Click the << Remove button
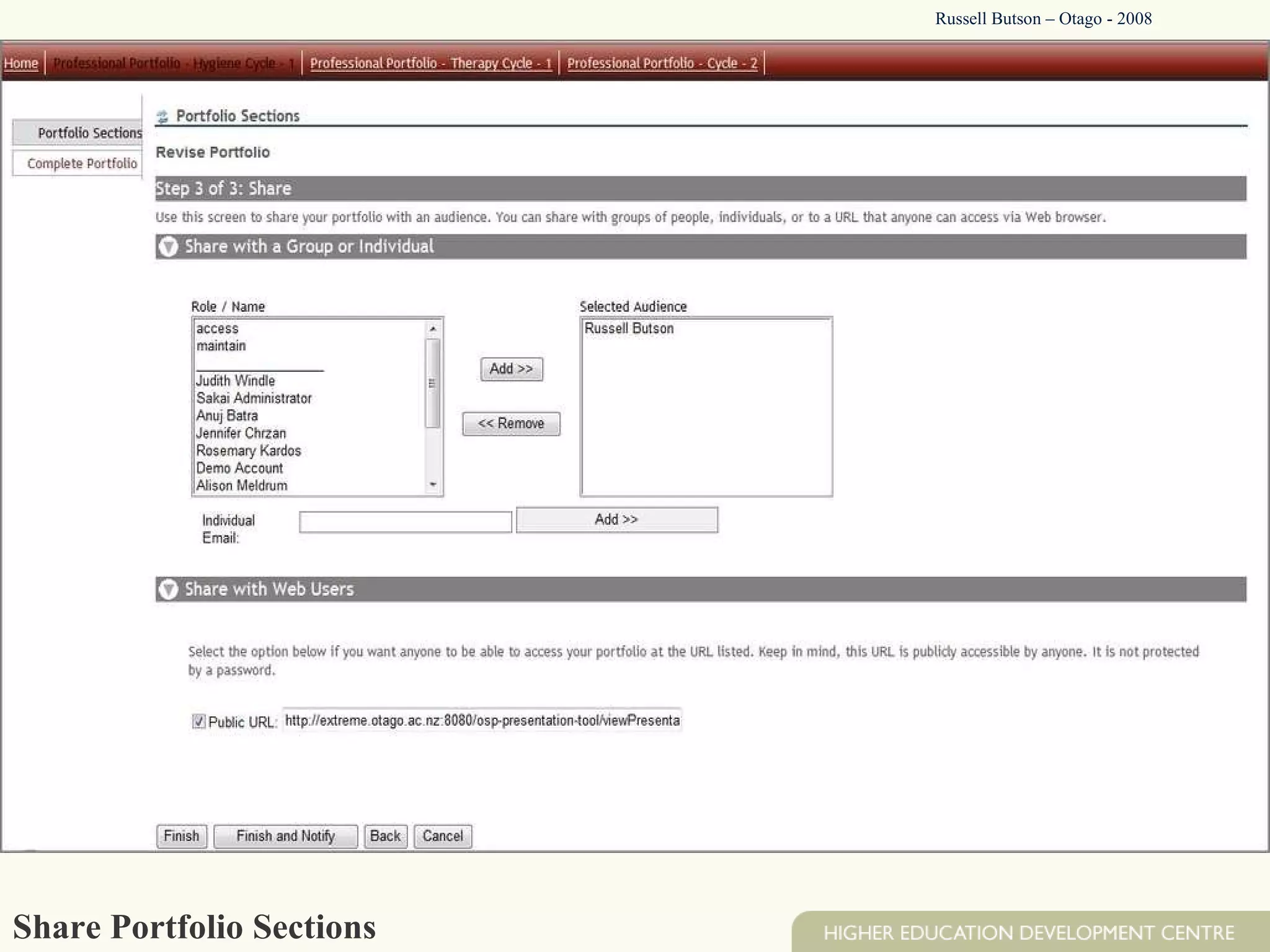Image resolution: width=1270 pixels, height=952 pixels. pyautogui.click(x=511, y=424)
